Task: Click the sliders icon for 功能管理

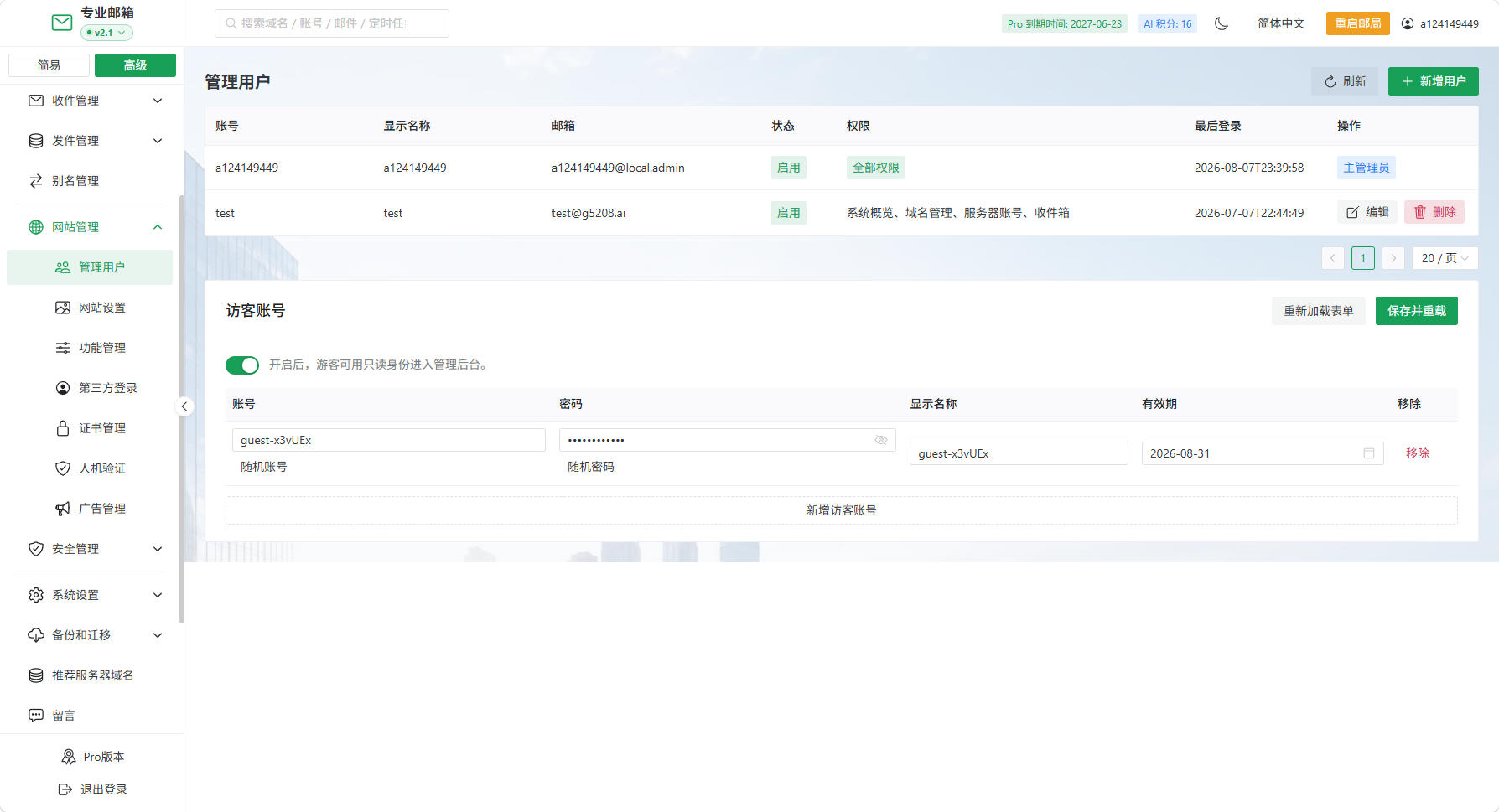Action: pos(63,348)
